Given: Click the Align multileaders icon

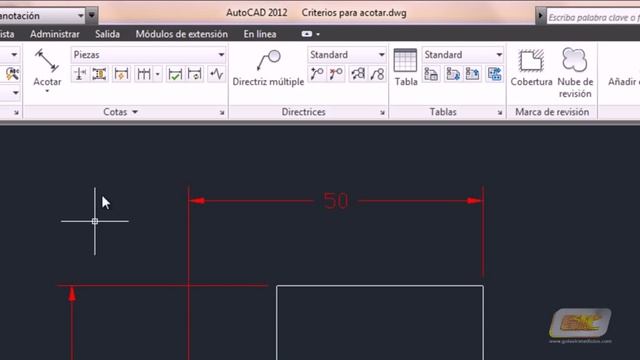Looking at the screenshot, I should click(358, 74).
